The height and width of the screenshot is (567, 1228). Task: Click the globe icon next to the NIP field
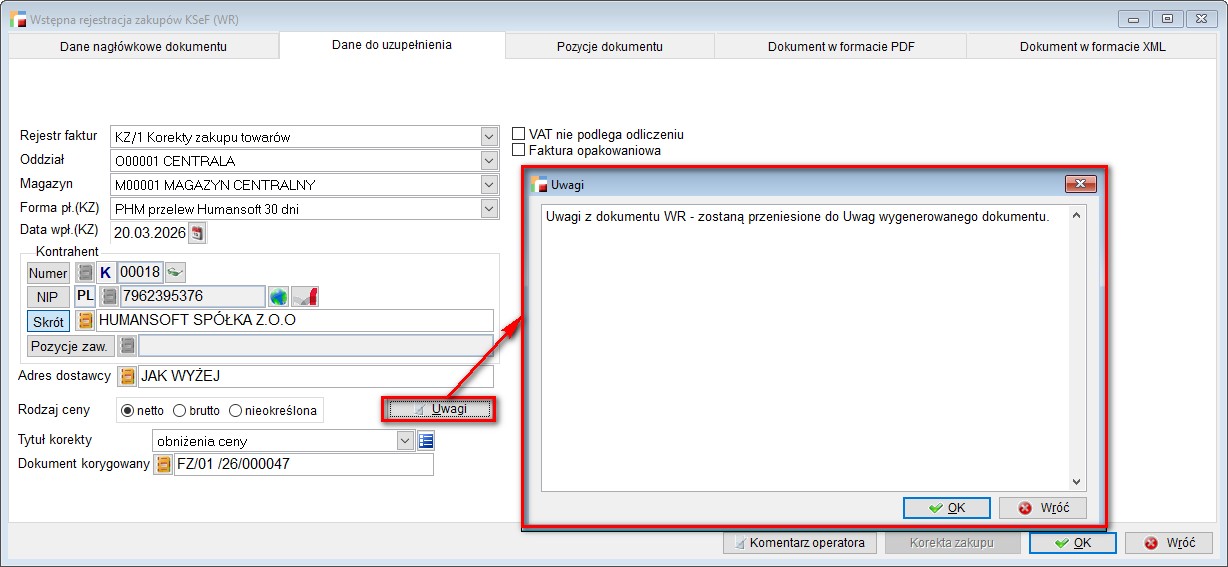tap(278, 297)
